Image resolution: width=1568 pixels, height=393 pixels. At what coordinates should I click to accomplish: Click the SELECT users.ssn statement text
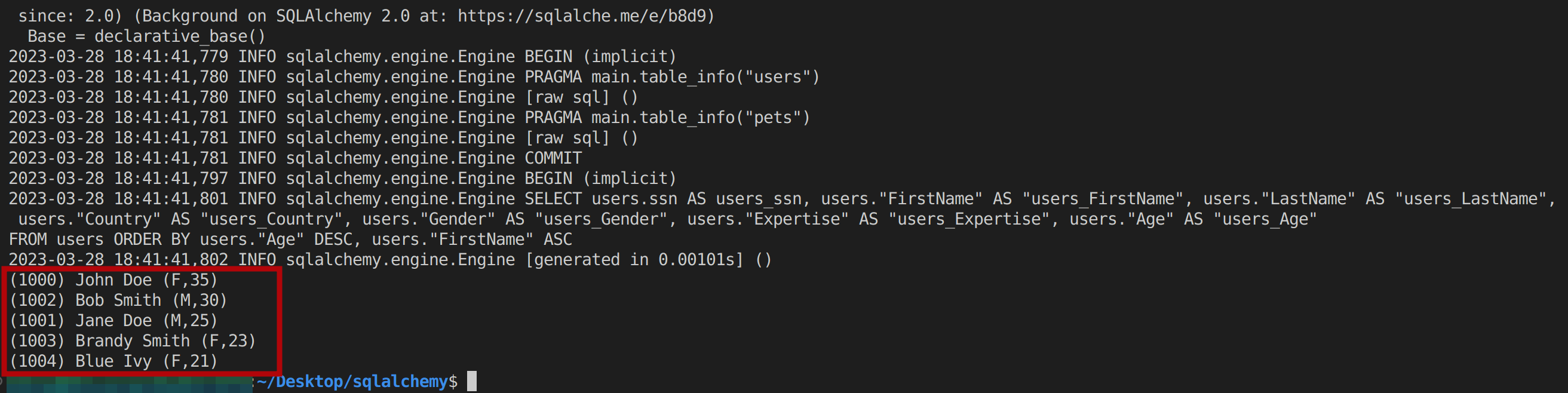tap(633, 199)
